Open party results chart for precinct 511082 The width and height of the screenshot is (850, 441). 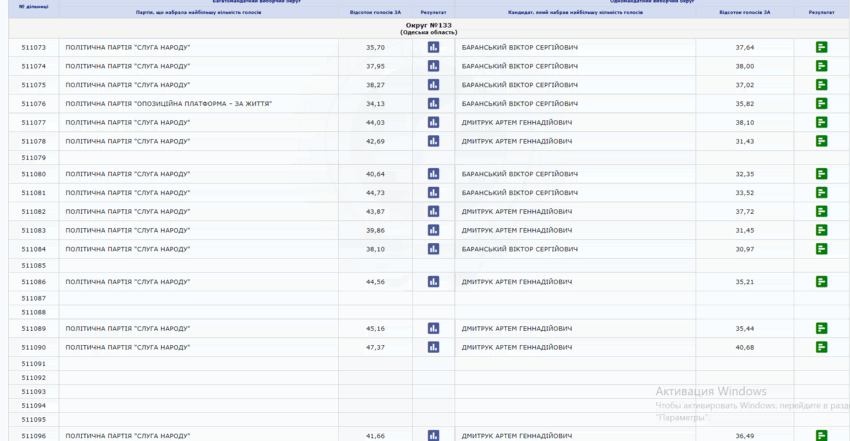433,211
